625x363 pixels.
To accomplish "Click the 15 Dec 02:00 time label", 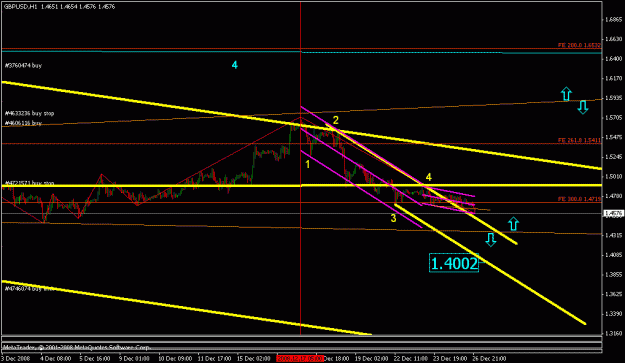I will click(x=254, y=359).
